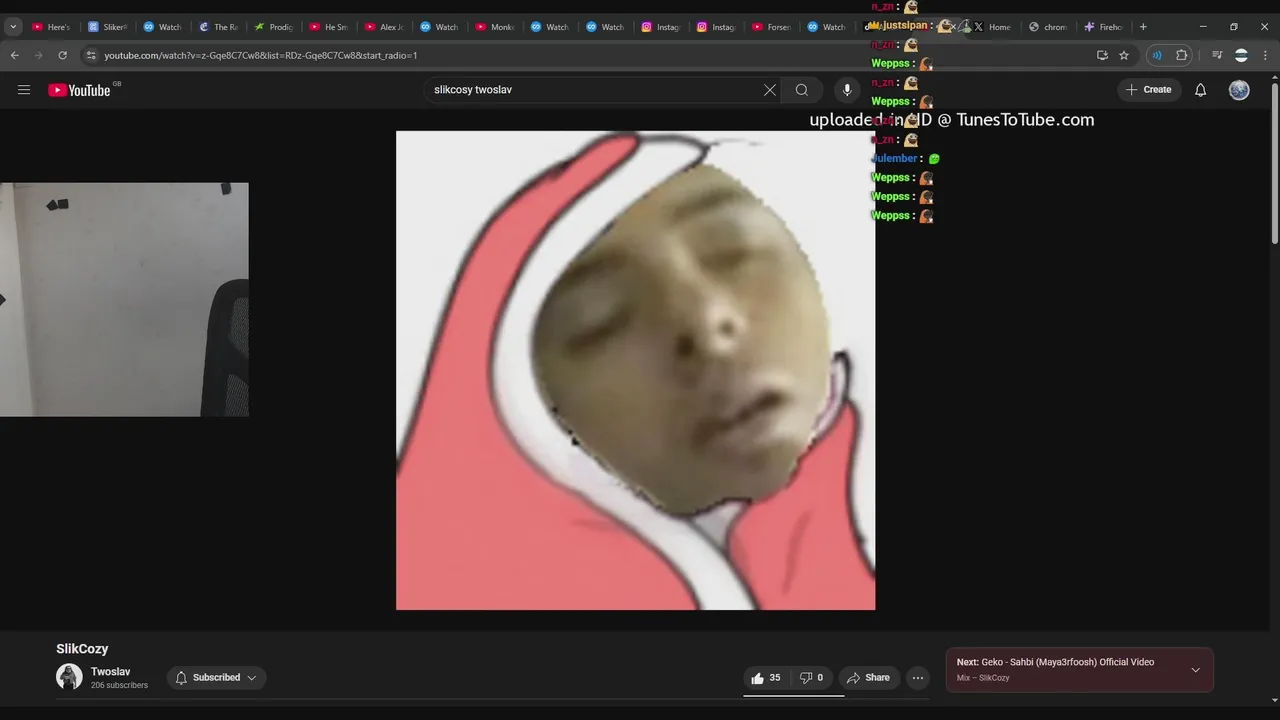Click the 'SlikCozy' video title
This screenshot has height=720, width=1280.
coord(82,649)
